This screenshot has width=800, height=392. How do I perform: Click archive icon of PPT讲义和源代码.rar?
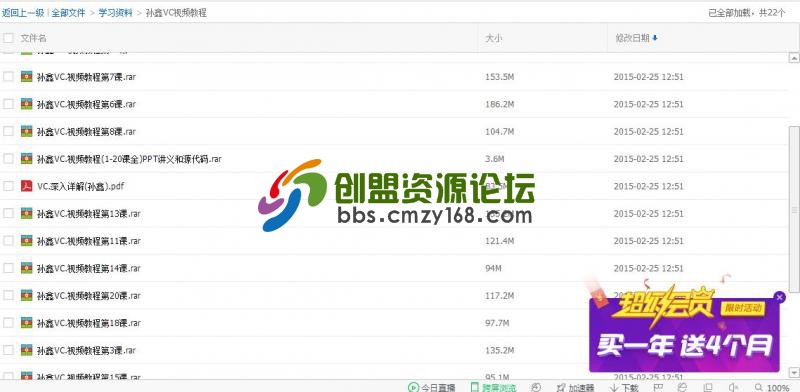[x=27, y=159]
